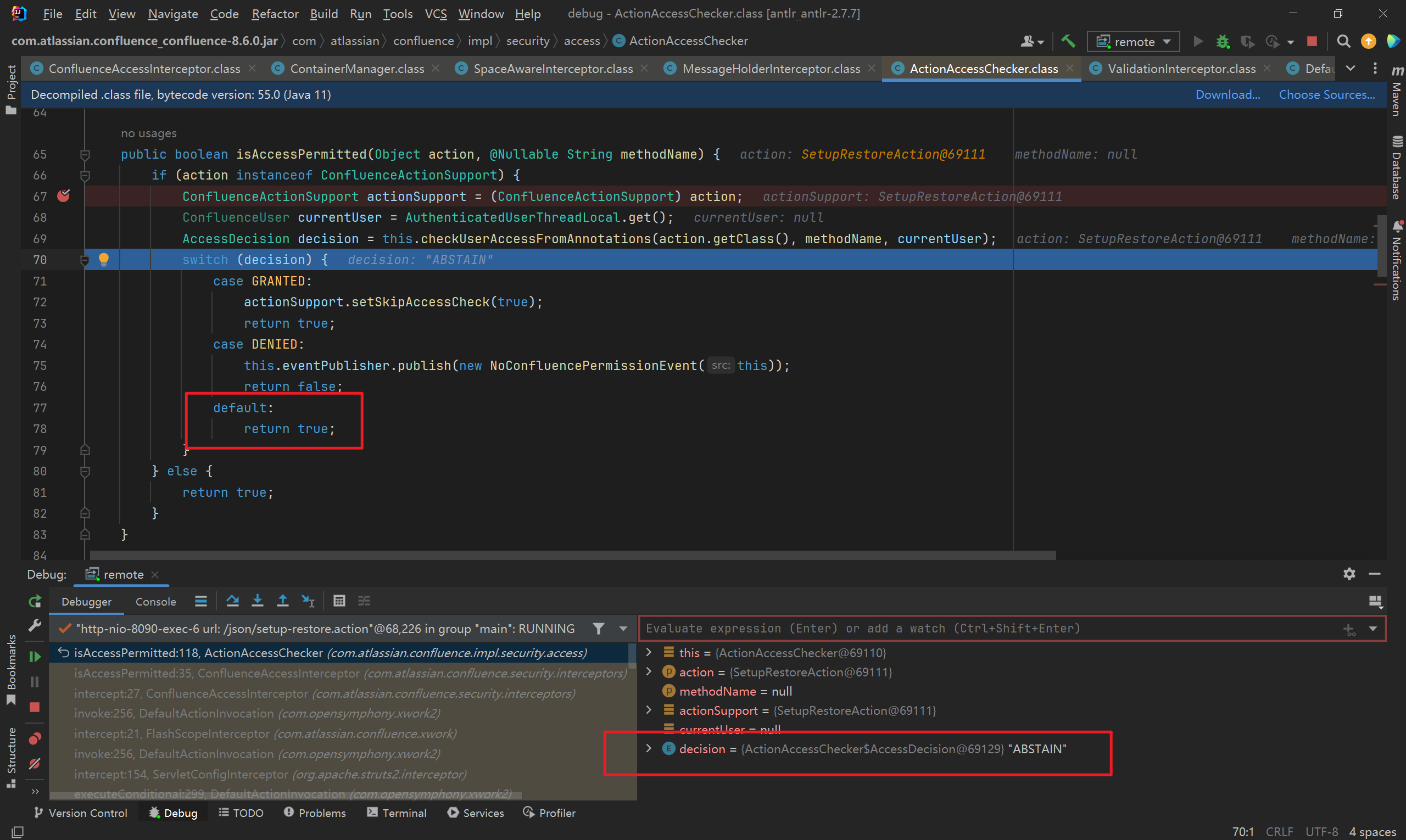1406x840 pixels.
Task: Filter the thread frames with the funnel icon
Action: click(x=598, y=628)
